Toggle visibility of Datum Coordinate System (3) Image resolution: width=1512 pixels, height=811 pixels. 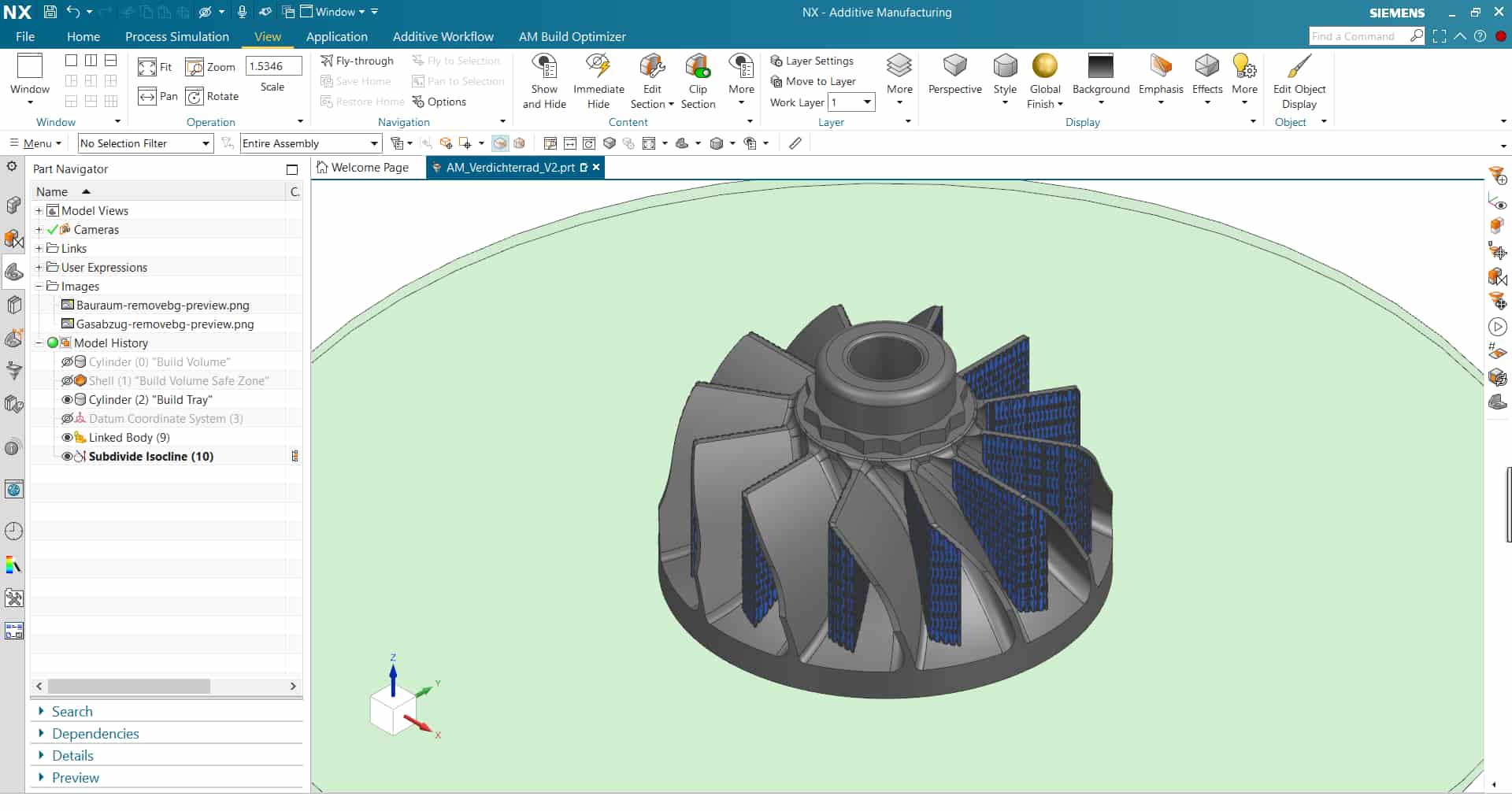coord(68,419)
